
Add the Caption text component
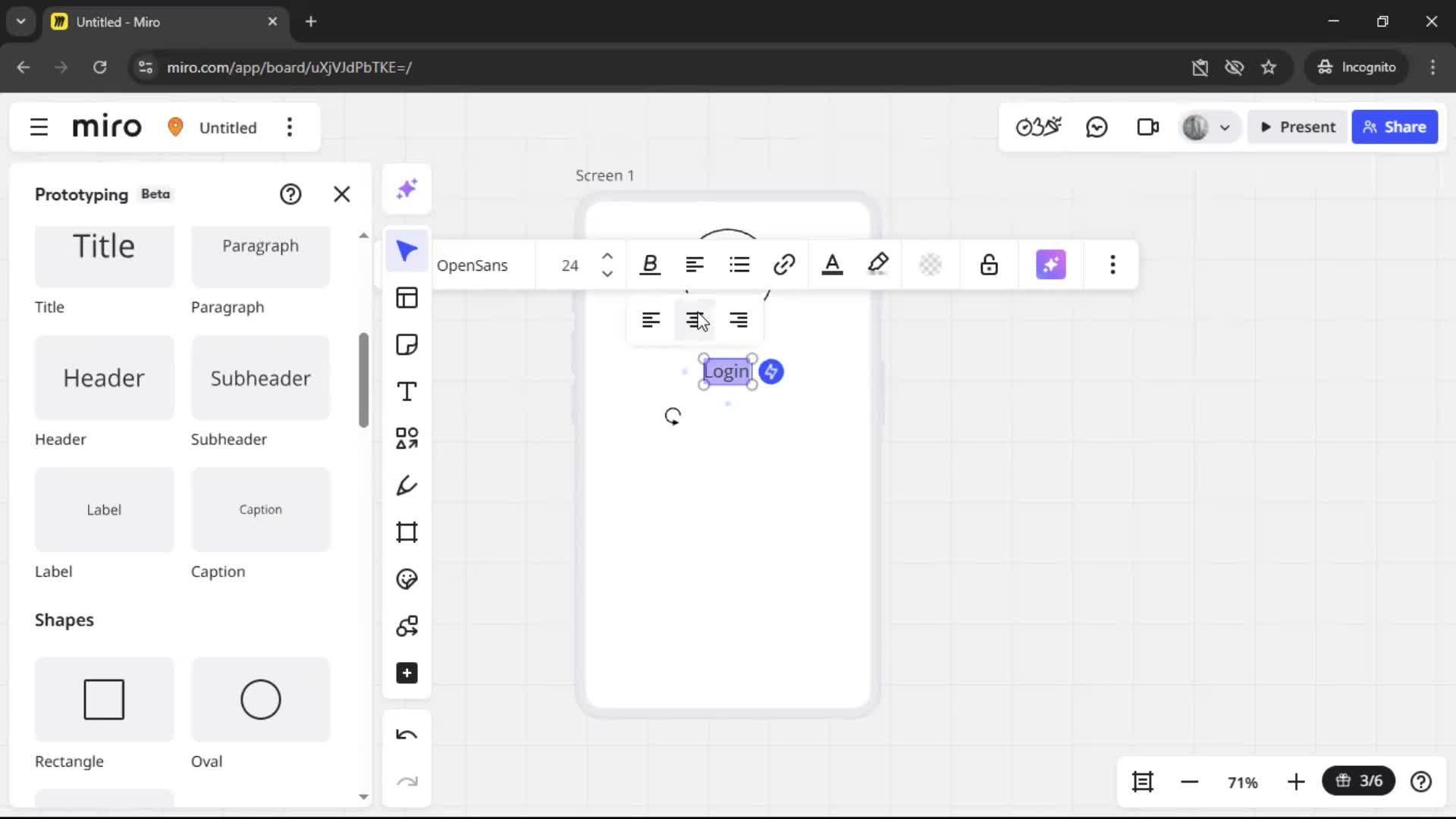(260, 510)
